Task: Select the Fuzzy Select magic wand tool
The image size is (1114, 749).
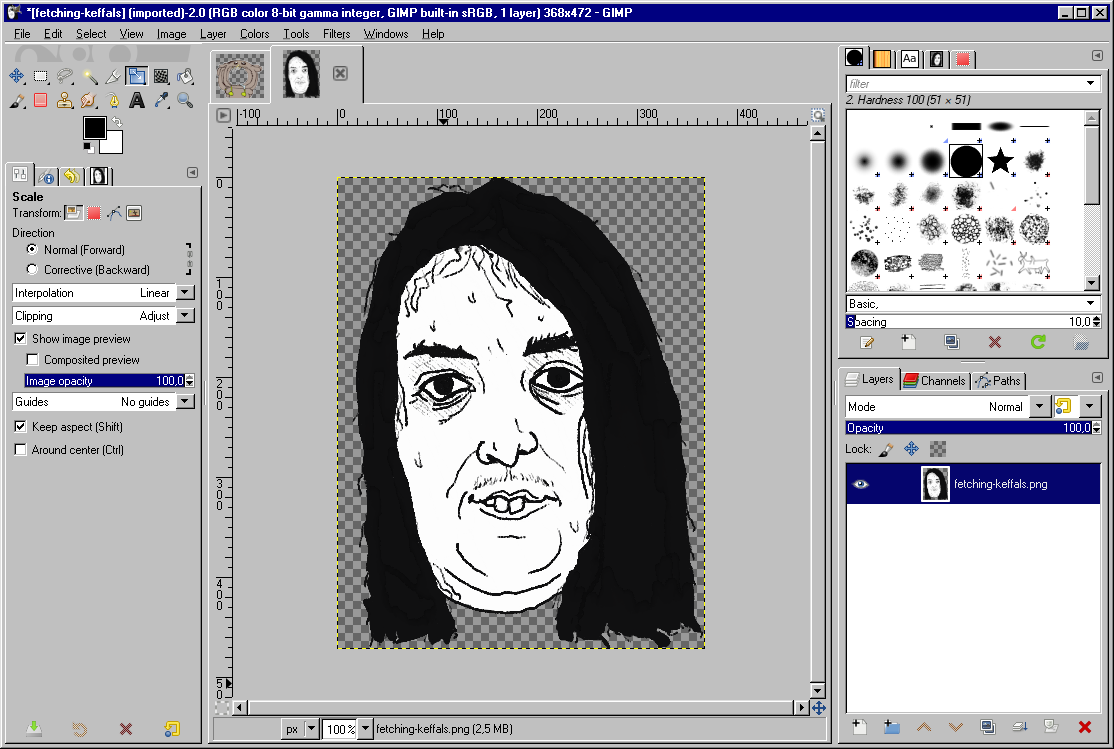Action: pos(89,76)
